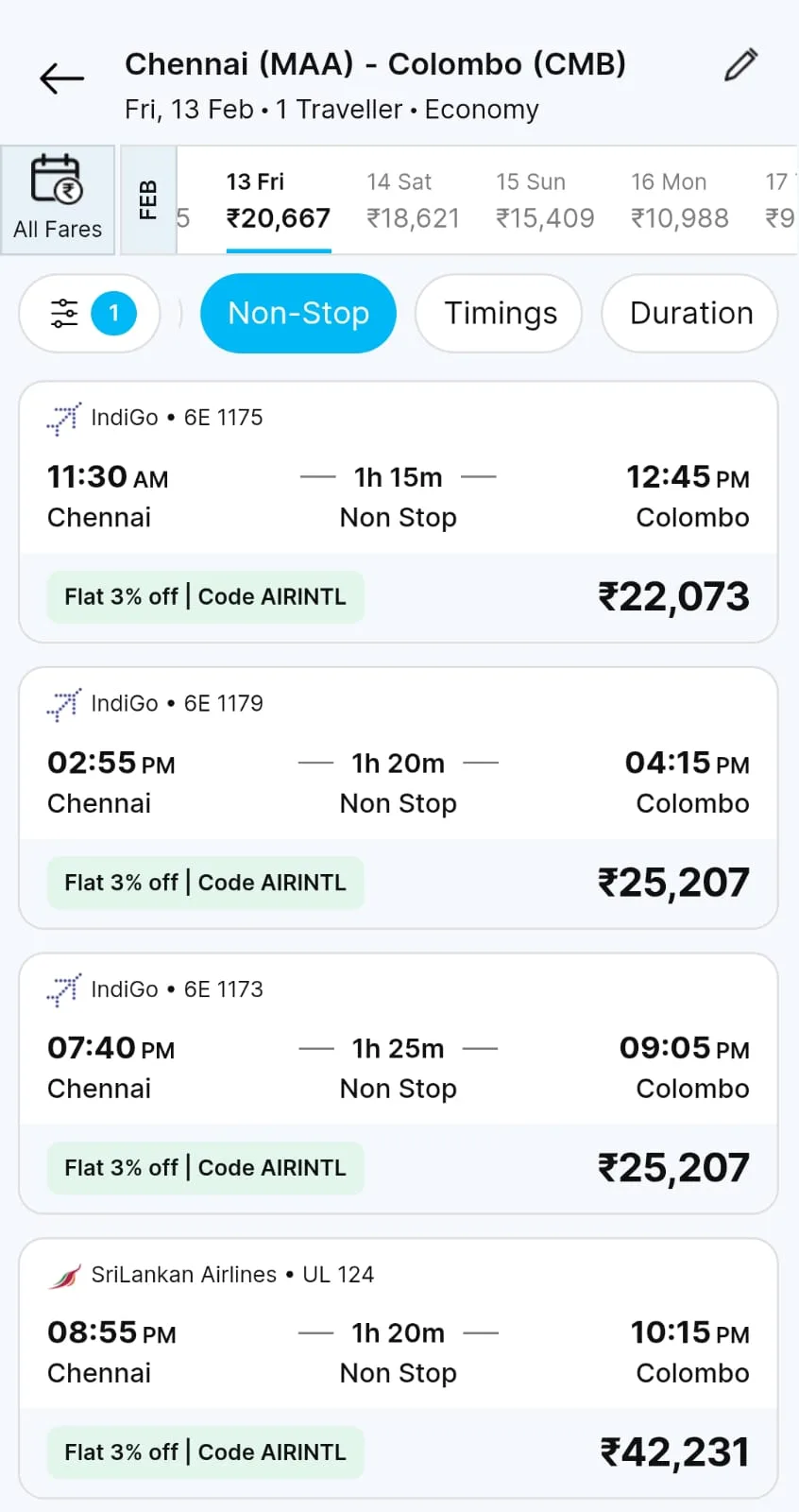Viewport: 799px width, 1512px height.
Task: Tap the IndiGo logo on flight 6E 1179
Action: (x=64, y=704)
